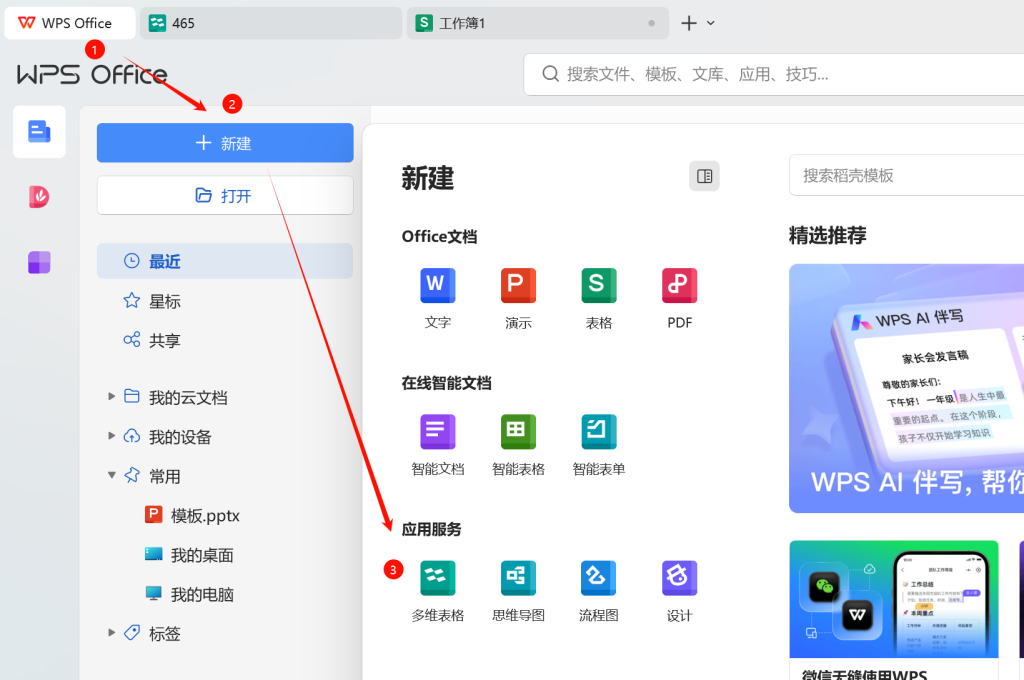Create a new PDF document
Screen dimensions: 1024x680
[x=679, y=298]
